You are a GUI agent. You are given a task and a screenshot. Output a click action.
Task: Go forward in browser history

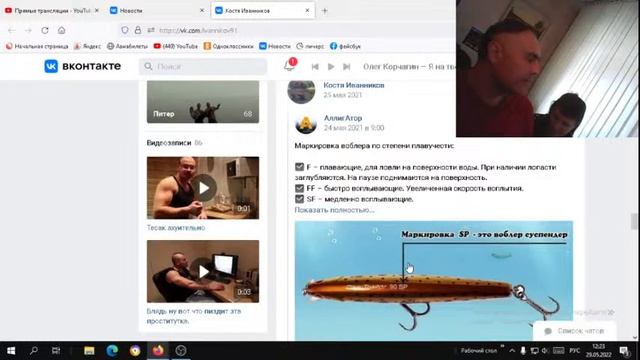coord(28,30)
